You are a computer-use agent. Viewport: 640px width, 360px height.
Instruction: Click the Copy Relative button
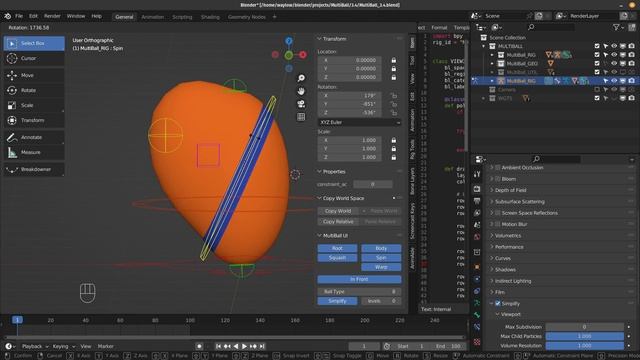pos(338,222)
